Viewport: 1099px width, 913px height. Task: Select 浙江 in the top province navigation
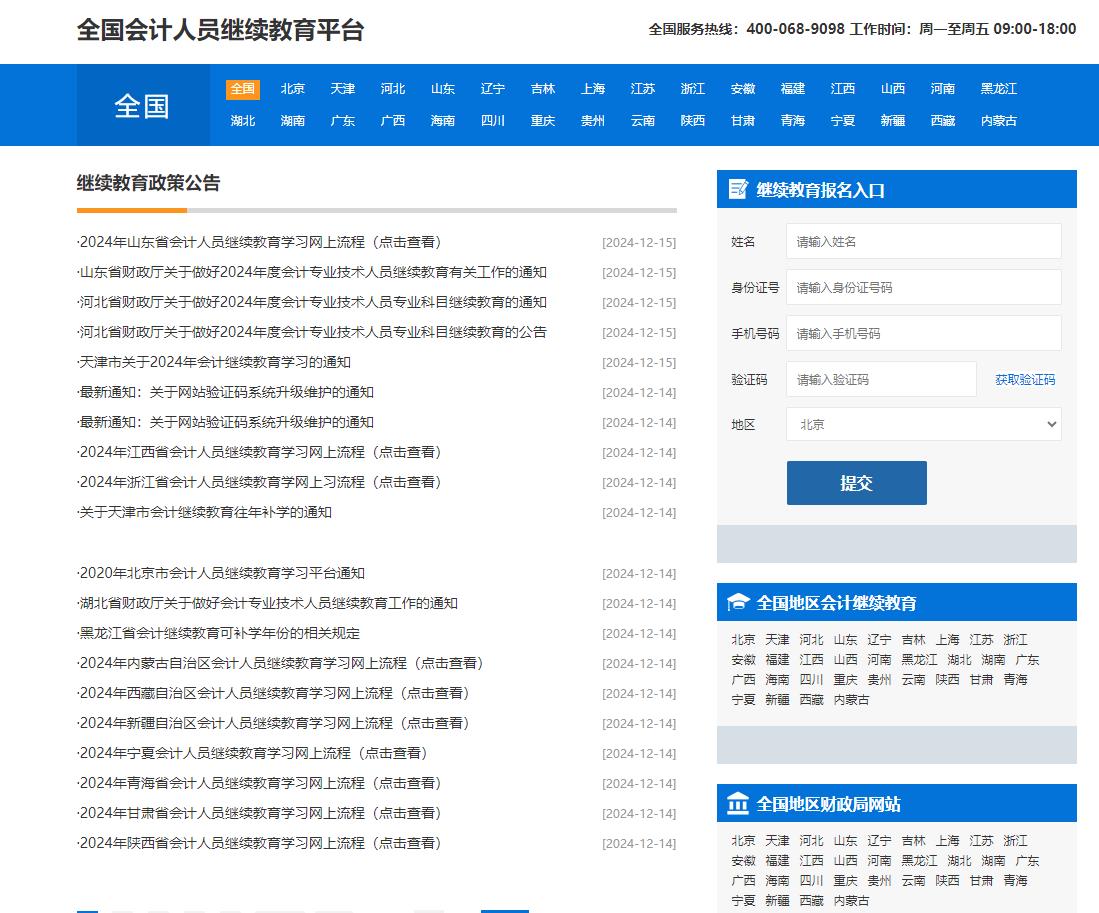tap(692, 89)
